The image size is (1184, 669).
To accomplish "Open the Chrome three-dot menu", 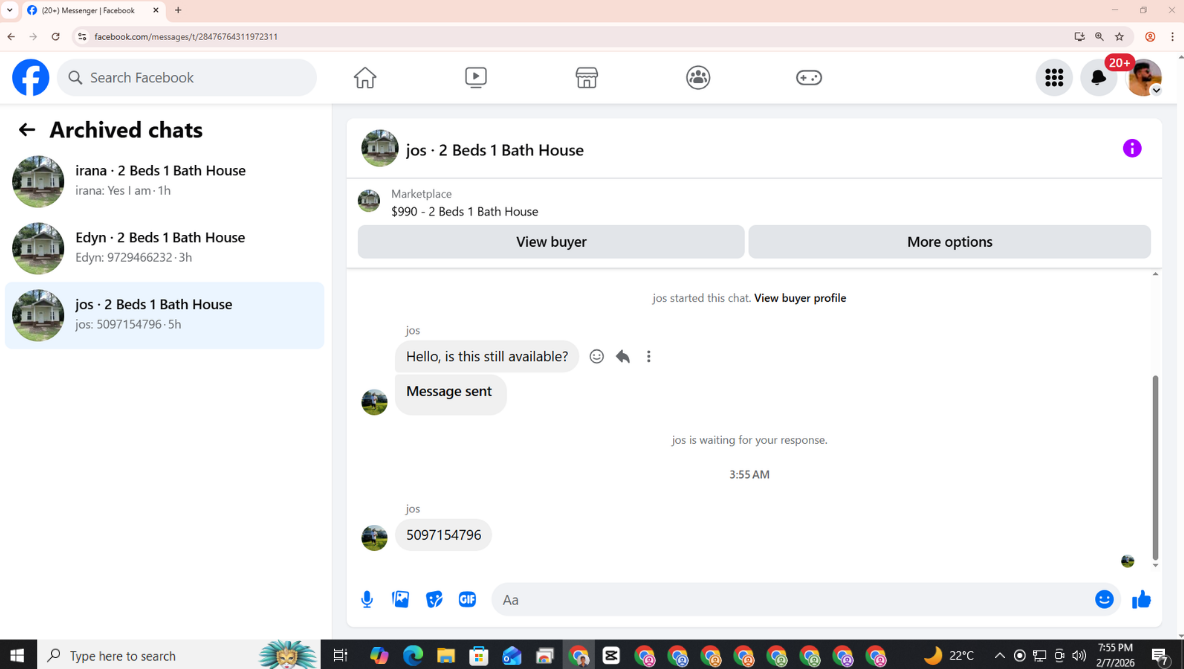I will point(1172,36).
